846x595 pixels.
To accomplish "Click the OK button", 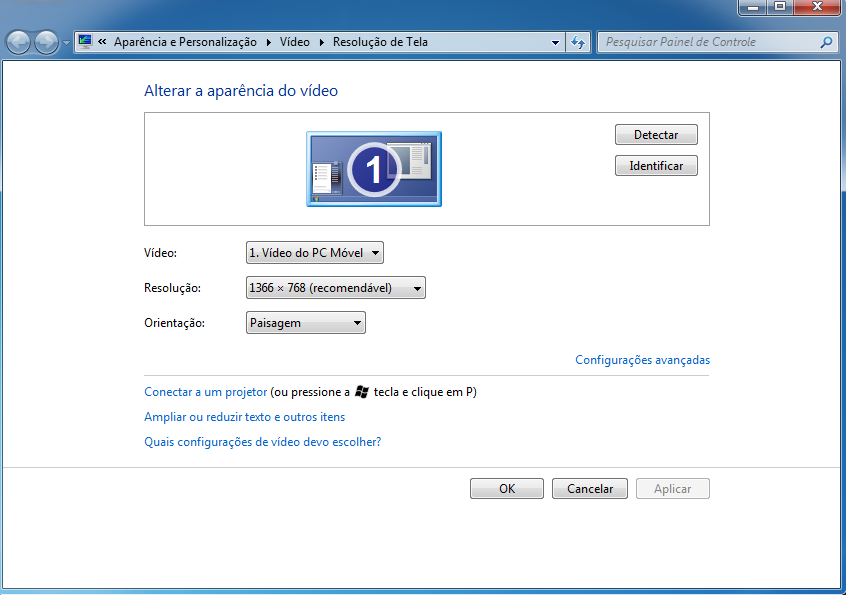I will 507,489.
